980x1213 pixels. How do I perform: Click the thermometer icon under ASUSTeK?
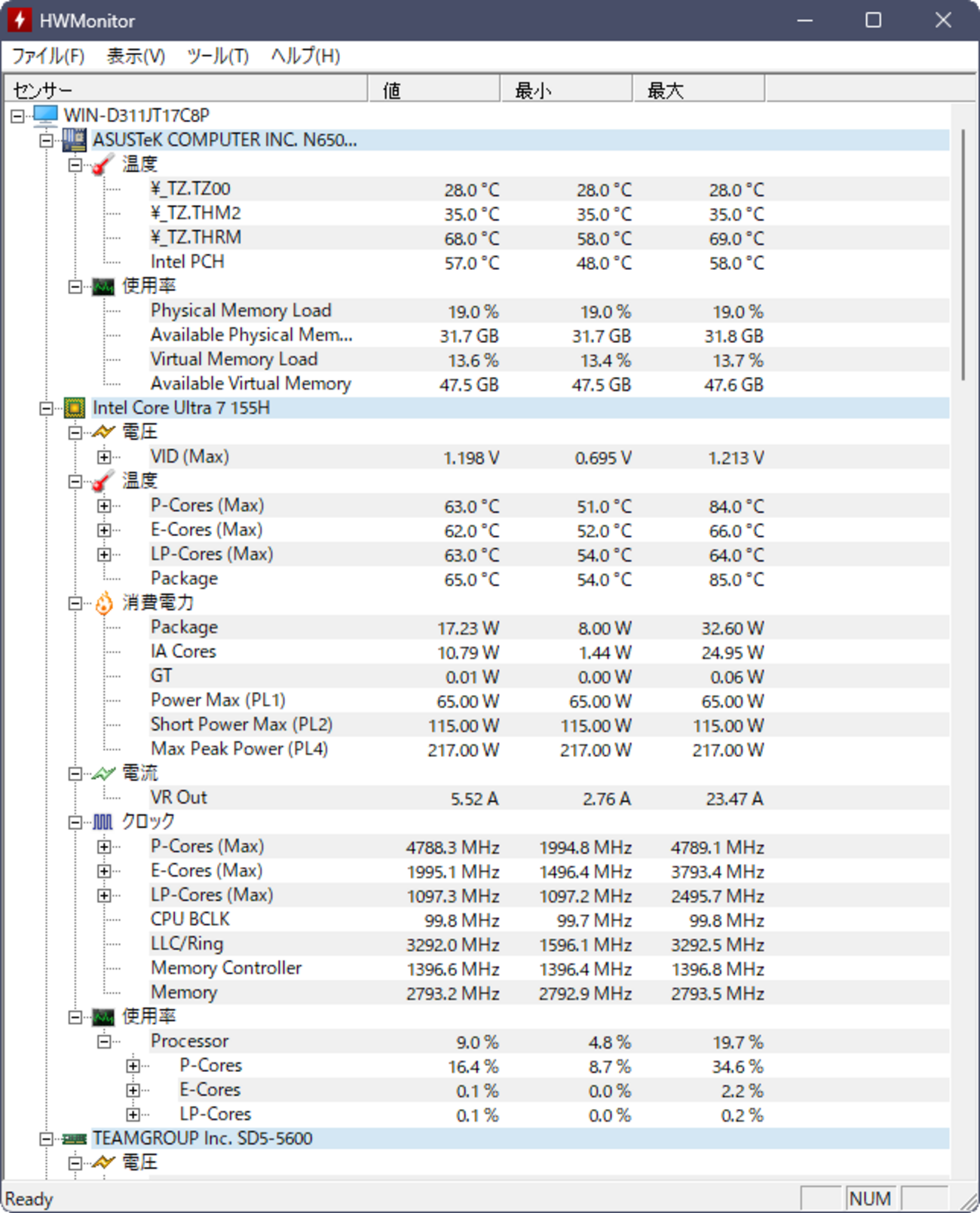(103, 164)
